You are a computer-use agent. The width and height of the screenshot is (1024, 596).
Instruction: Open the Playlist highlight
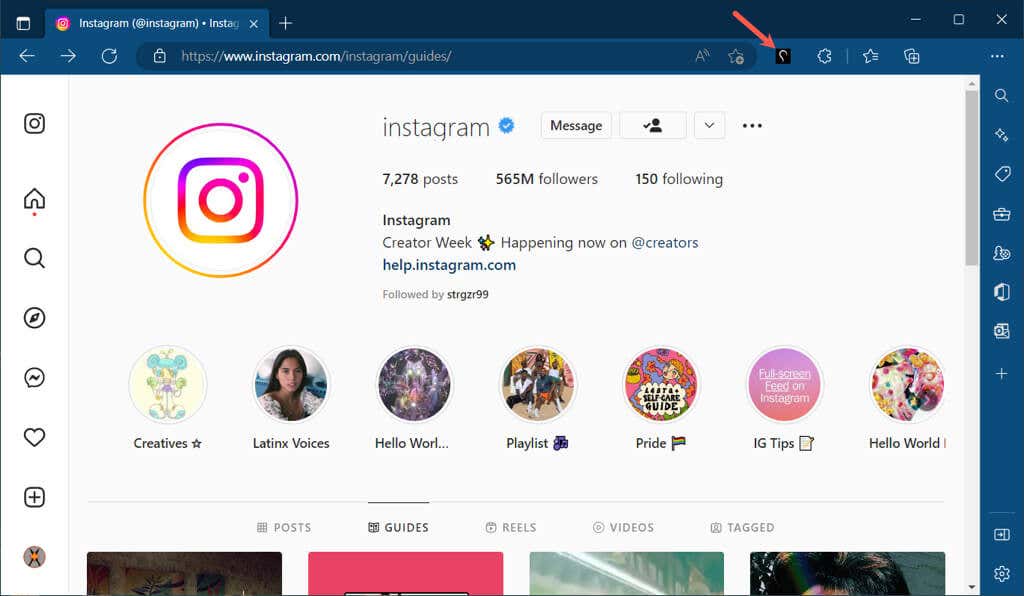click(x=537, y=384)
